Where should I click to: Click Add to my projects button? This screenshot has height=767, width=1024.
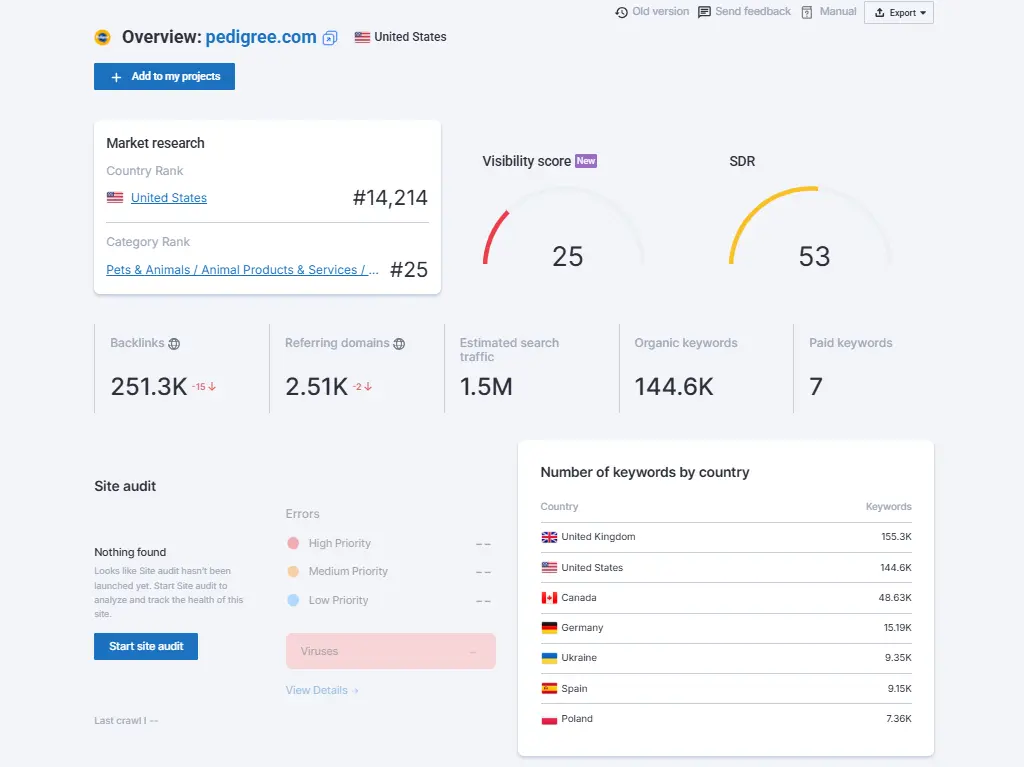pos(165,76)
